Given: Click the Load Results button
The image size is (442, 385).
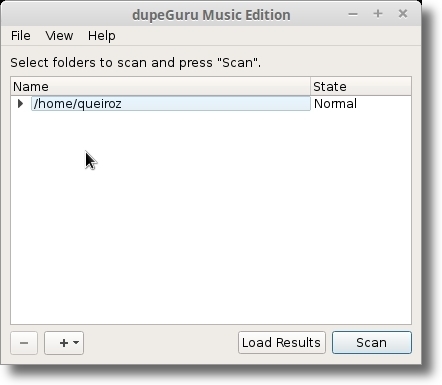Looking at the screenshot, I should coord(282,343).
